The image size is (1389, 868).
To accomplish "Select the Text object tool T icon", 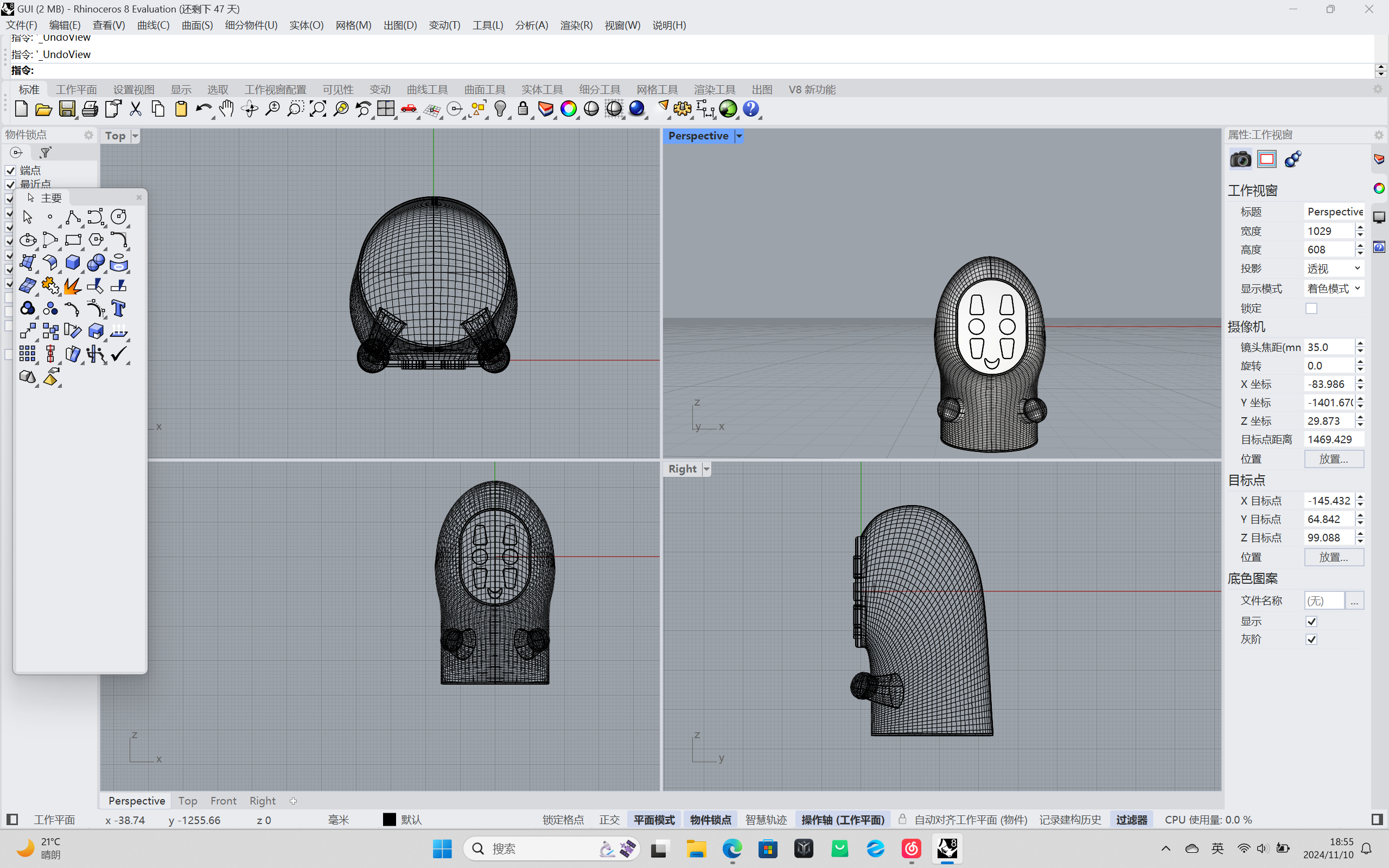I will (x=118, y=309).
